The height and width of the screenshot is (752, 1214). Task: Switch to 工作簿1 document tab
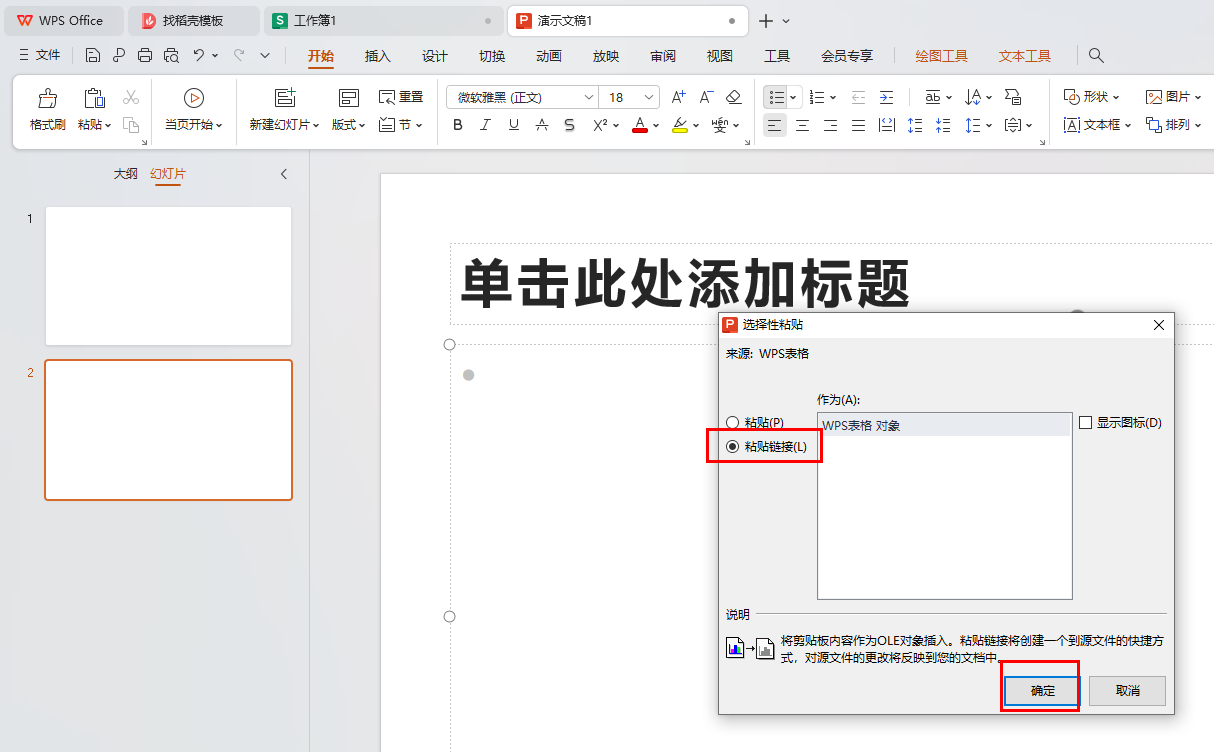(384, 20)
